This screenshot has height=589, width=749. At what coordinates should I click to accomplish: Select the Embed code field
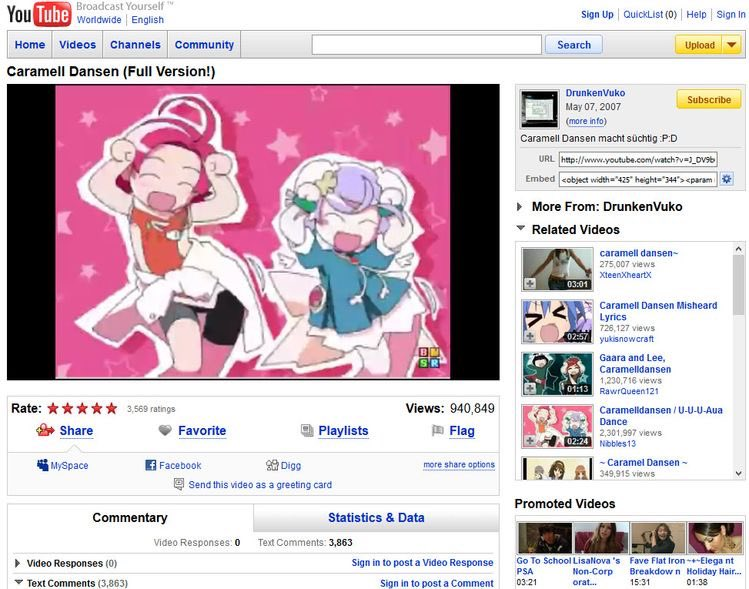[638, 180]
